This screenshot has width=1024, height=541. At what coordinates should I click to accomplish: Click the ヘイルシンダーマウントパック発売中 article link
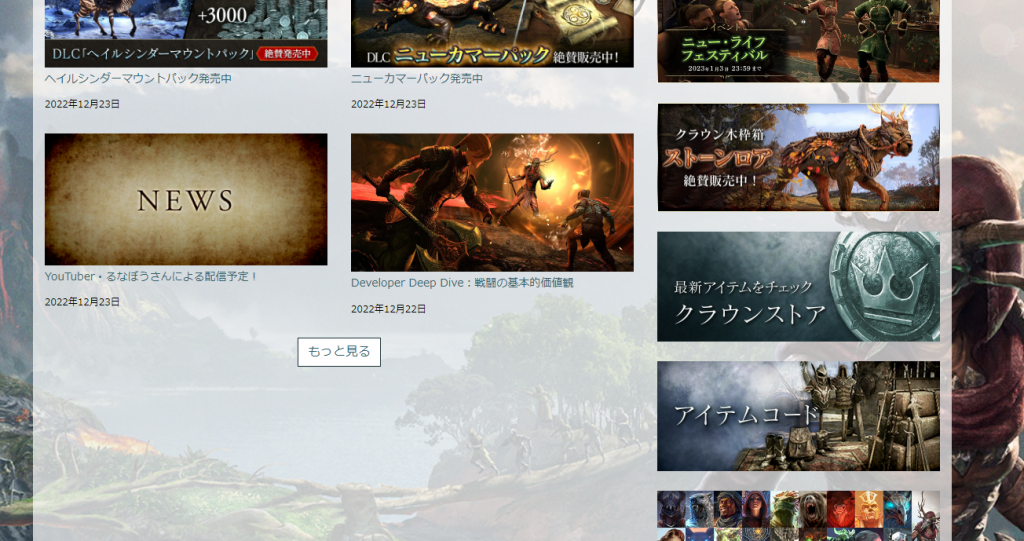tap(138, 78)
